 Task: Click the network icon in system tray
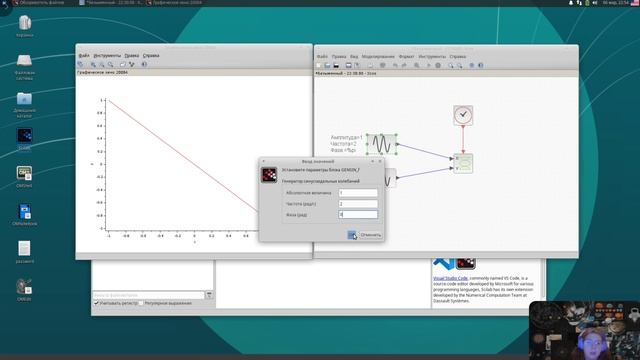click(579, 3)
